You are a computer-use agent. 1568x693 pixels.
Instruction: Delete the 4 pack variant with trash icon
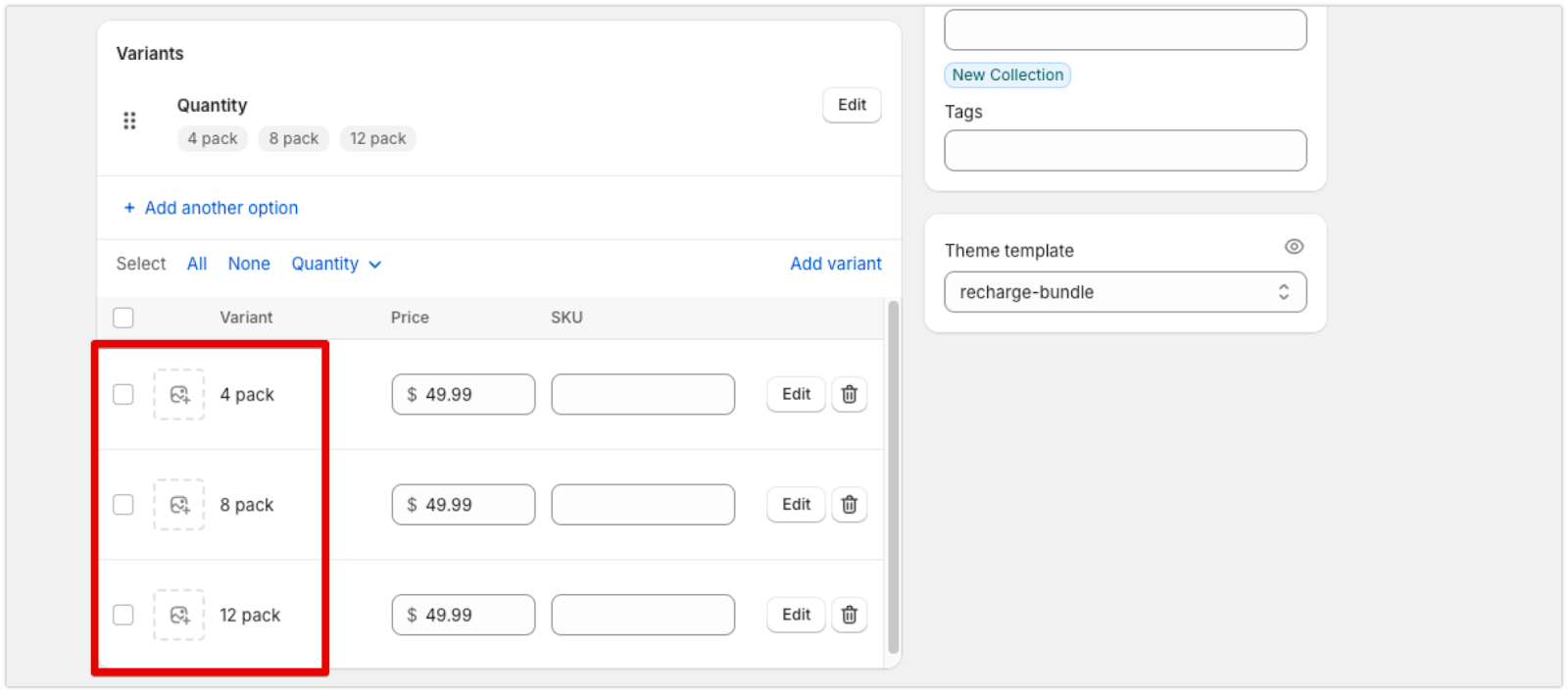tap(849, 394)
